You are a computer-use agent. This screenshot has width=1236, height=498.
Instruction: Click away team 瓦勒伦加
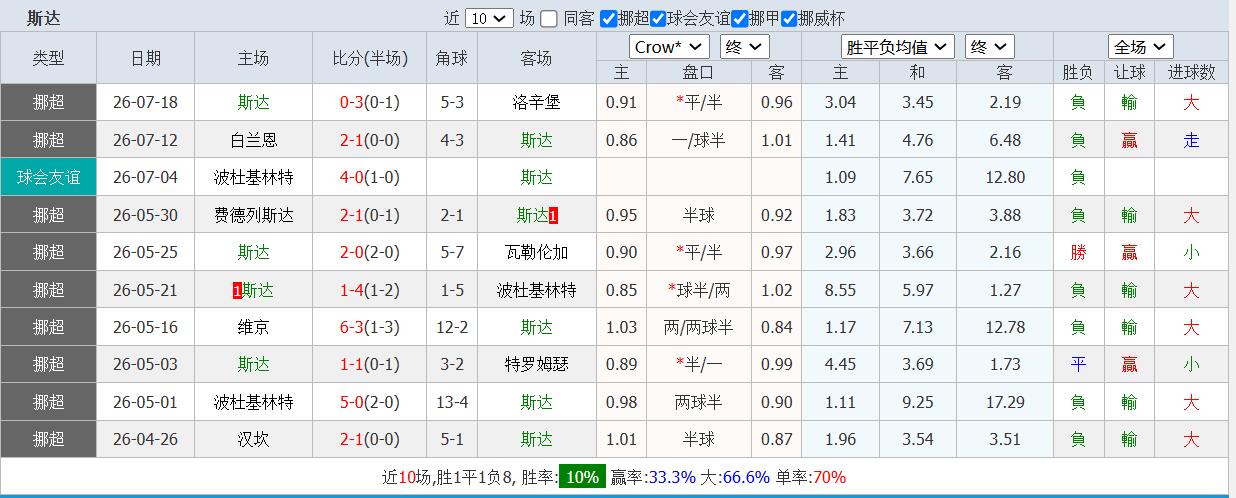tap(537, 252)
